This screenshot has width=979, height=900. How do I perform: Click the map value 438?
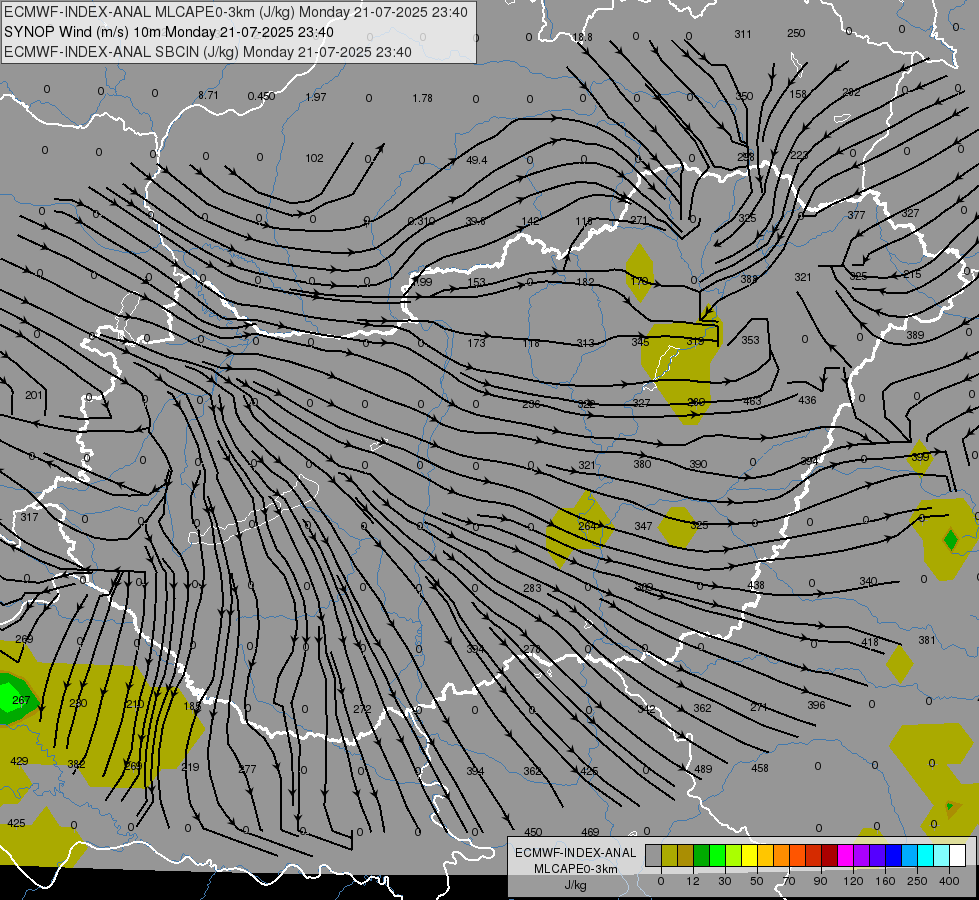[755, 585]
